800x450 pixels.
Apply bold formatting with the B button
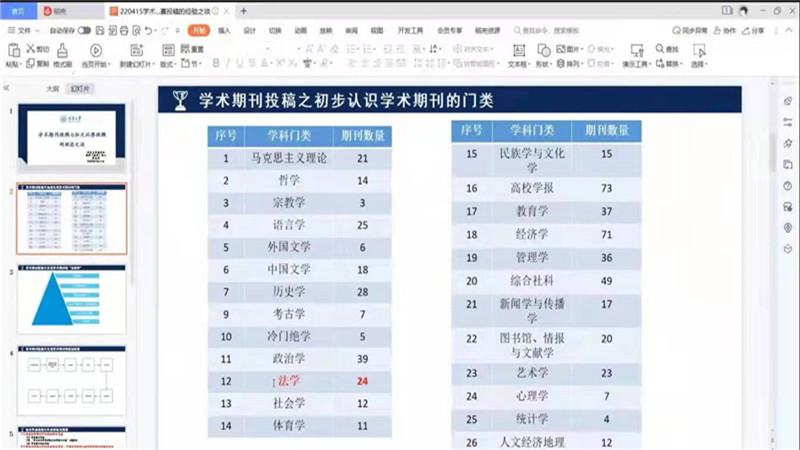(215, 63)
